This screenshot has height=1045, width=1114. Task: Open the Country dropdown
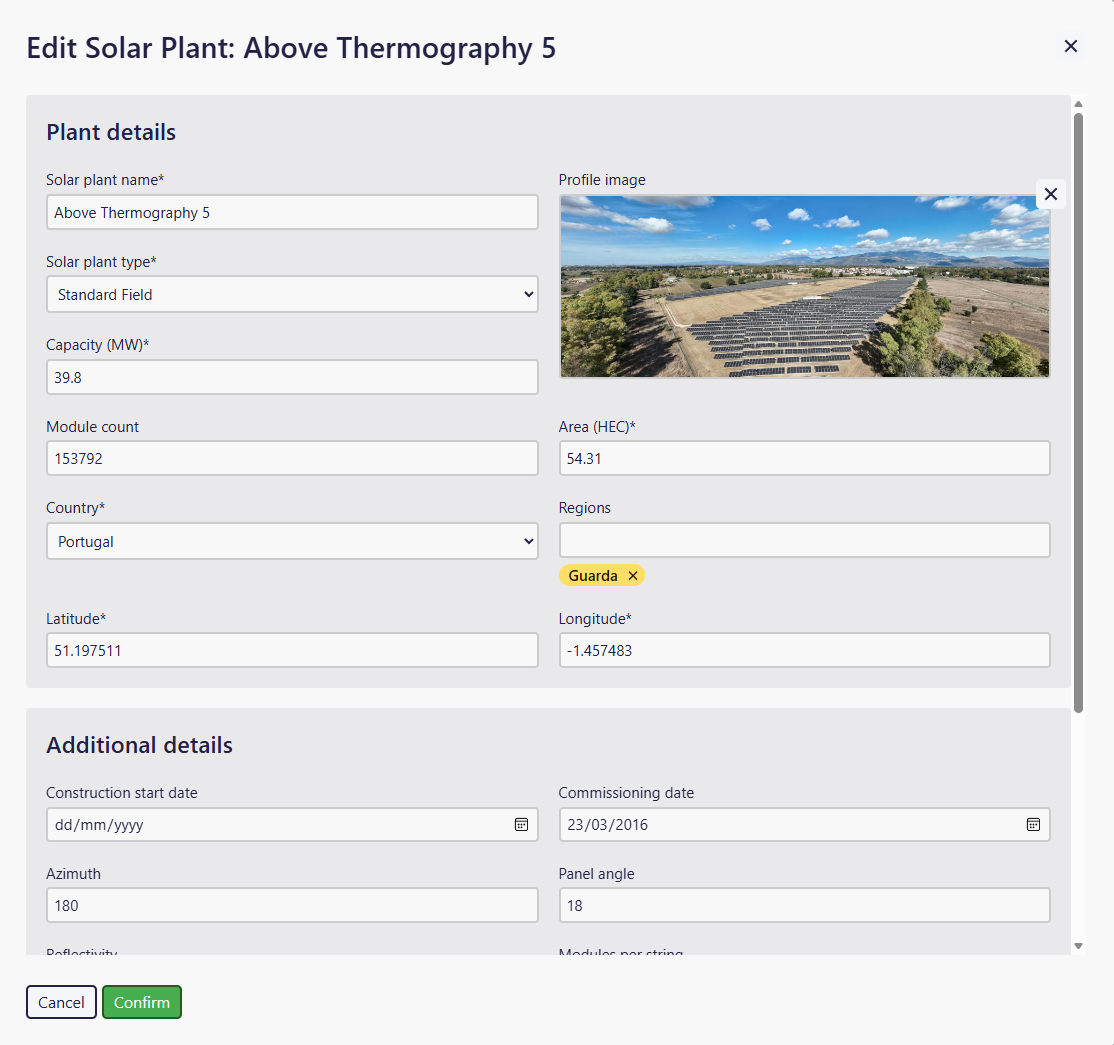pyautogui.click(x=292, y=542)
